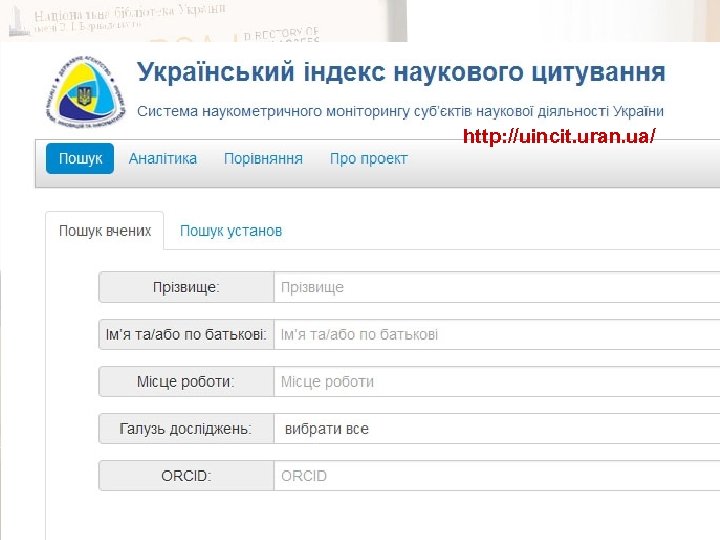Expand the Галузь досліджень dropdown
Viewport: 720px width, 540px height.
click(x=497, y=429)
